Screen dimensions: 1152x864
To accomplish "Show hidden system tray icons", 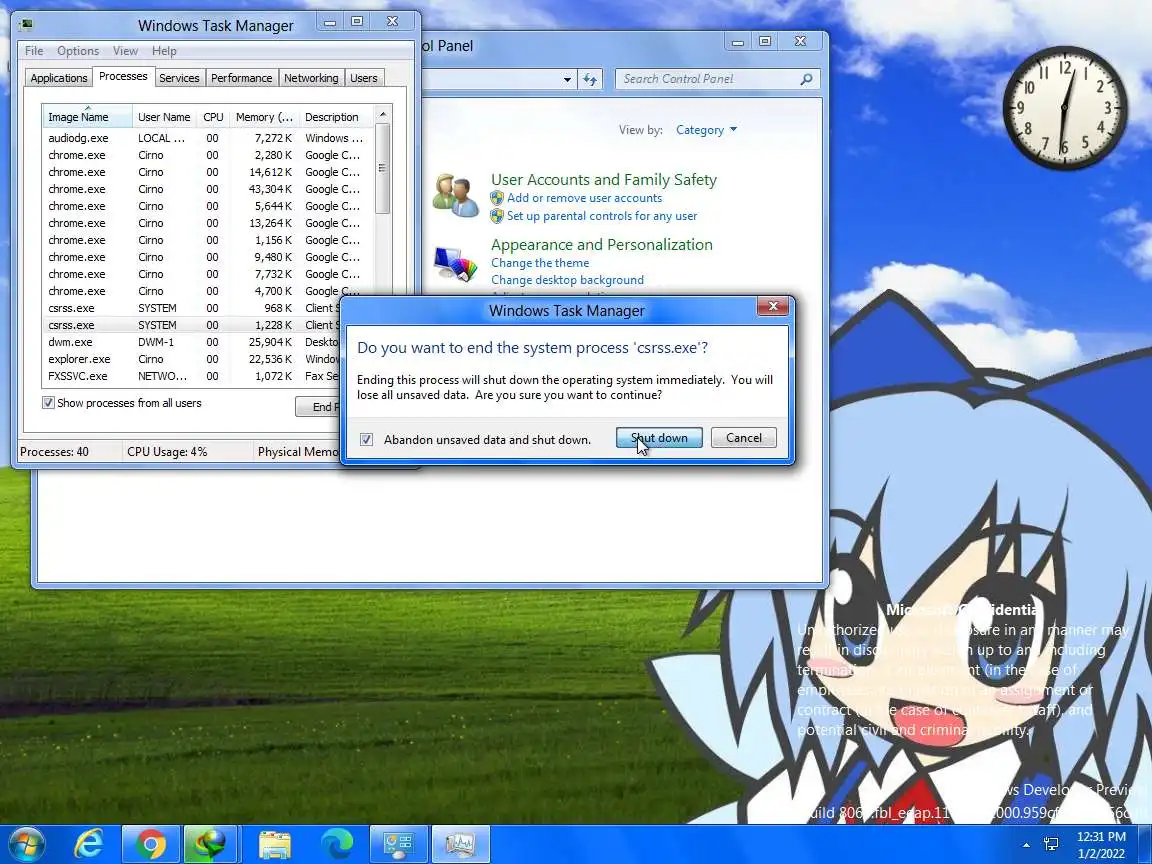I will [1026, 846].
